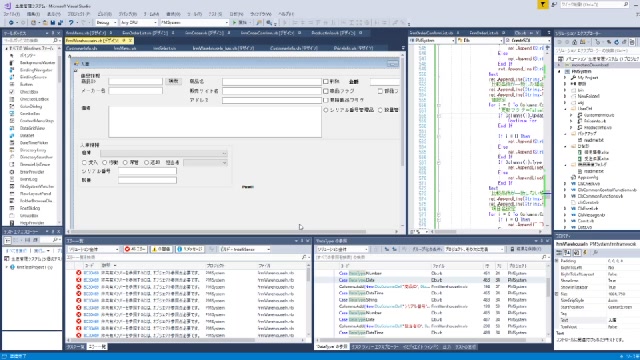640x360 pixels.
Task: Select the GroupBox control in the Toolbox
Action: [x=29, y=216]
